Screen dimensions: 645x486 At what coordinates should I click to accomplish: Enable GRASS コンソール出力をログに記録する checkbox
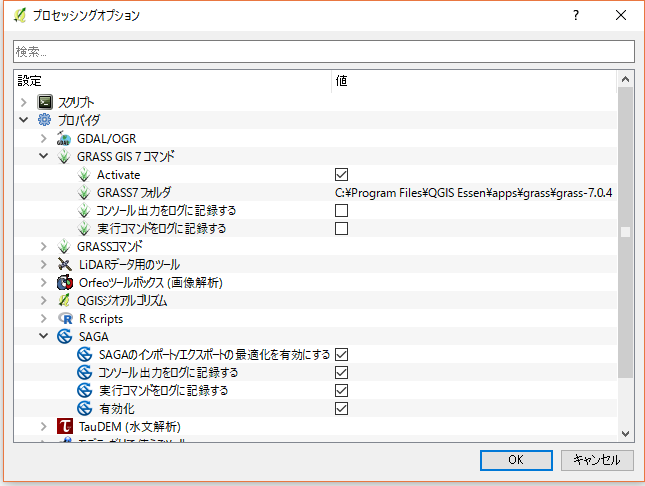click(341, 210)
